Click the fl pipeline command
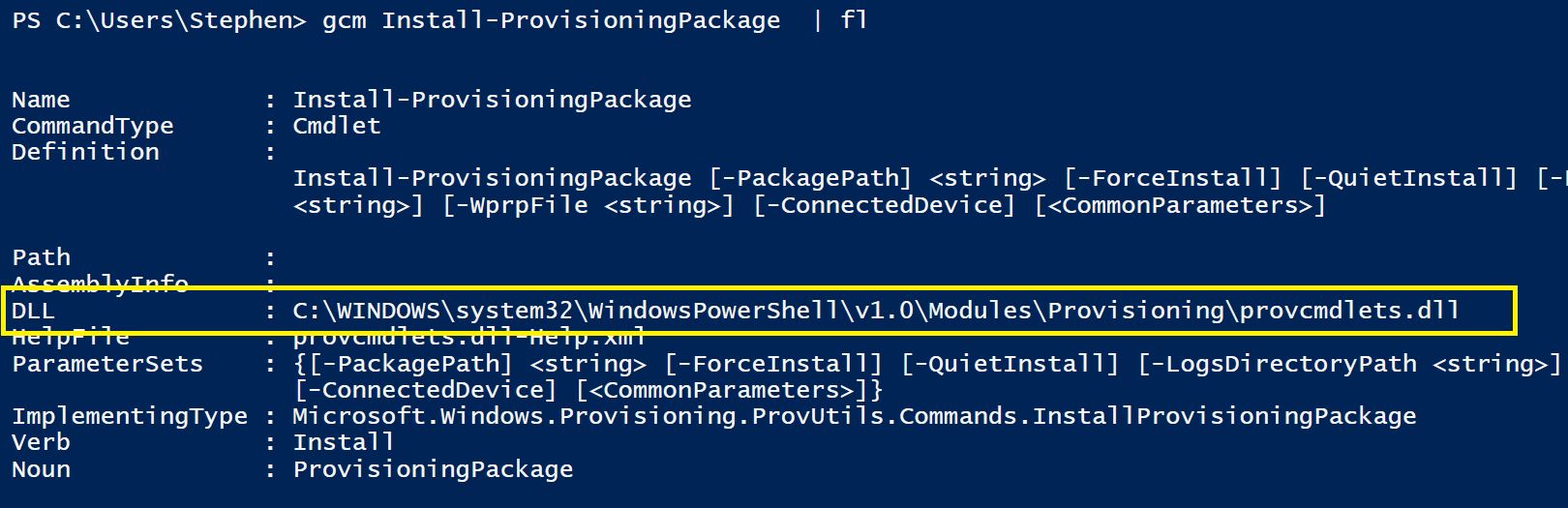This screenshot has height=508, width=1568. coord(854,19)
